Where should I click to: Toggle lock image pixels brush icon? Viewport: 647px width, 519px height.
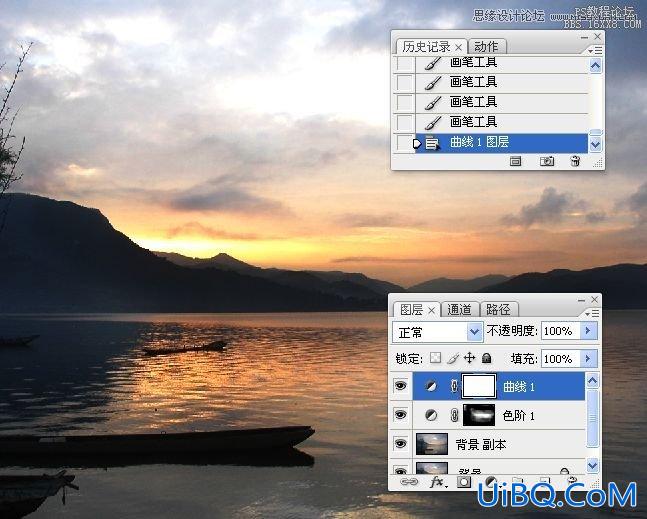[x=453, y=358]
